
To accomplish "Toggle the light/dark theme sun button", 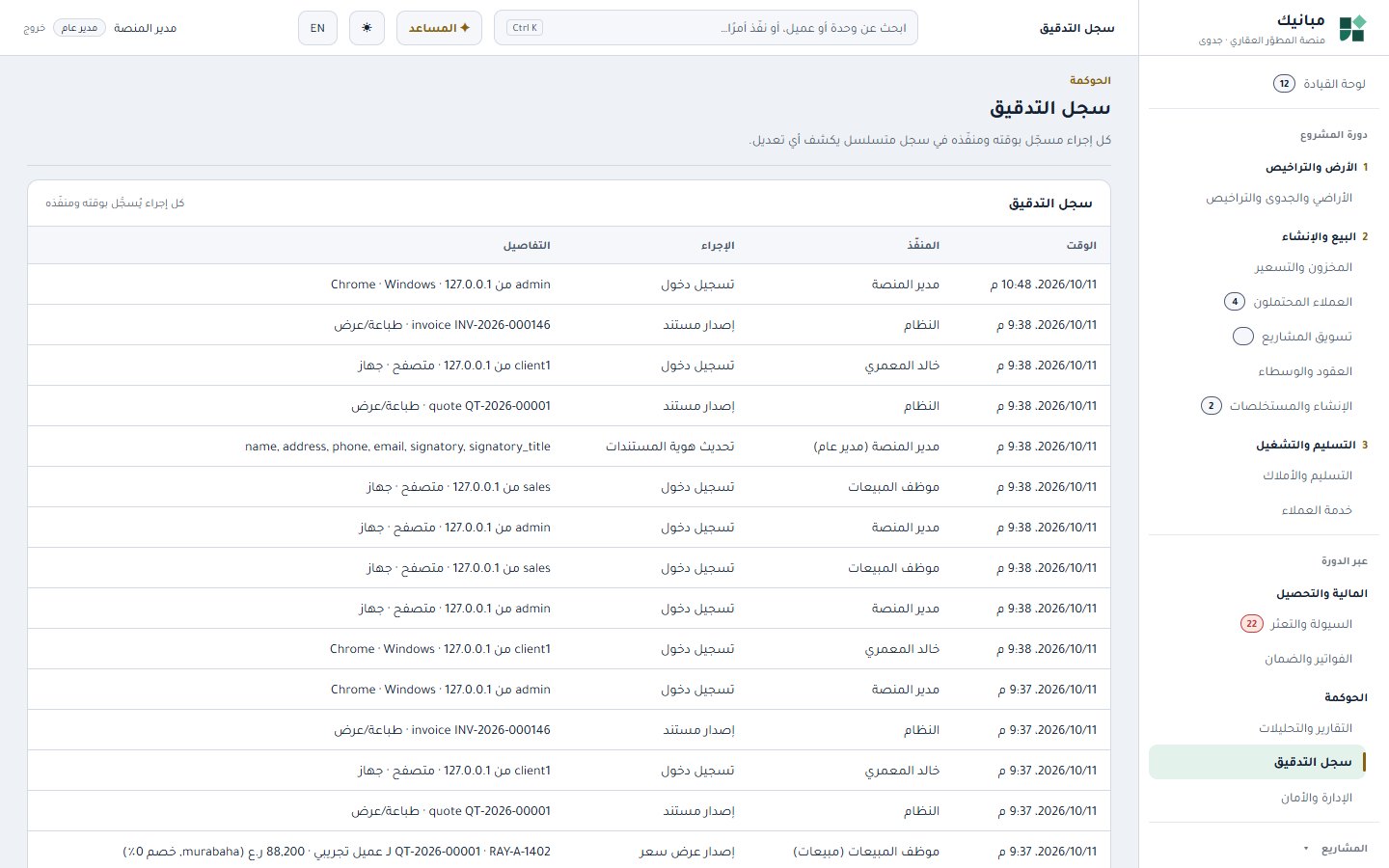I will [367, 28].
